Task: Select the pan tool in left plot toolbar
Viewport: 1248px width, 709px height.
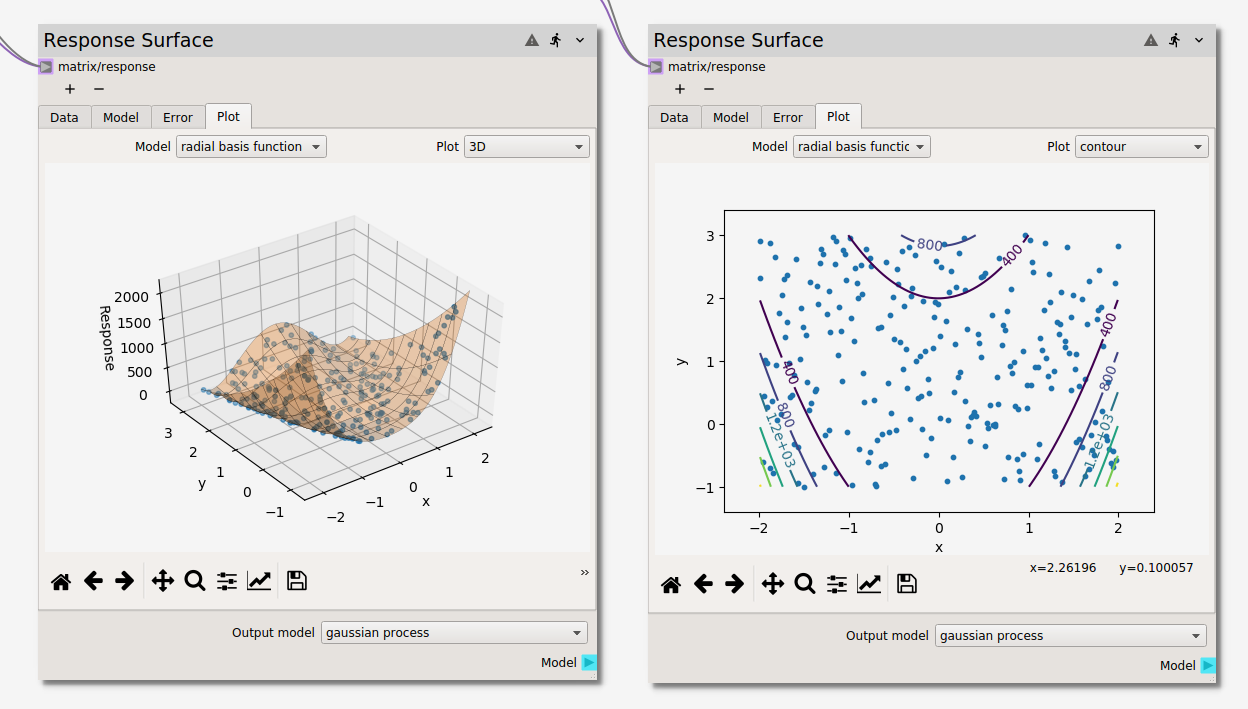Action: pos(162,581)
